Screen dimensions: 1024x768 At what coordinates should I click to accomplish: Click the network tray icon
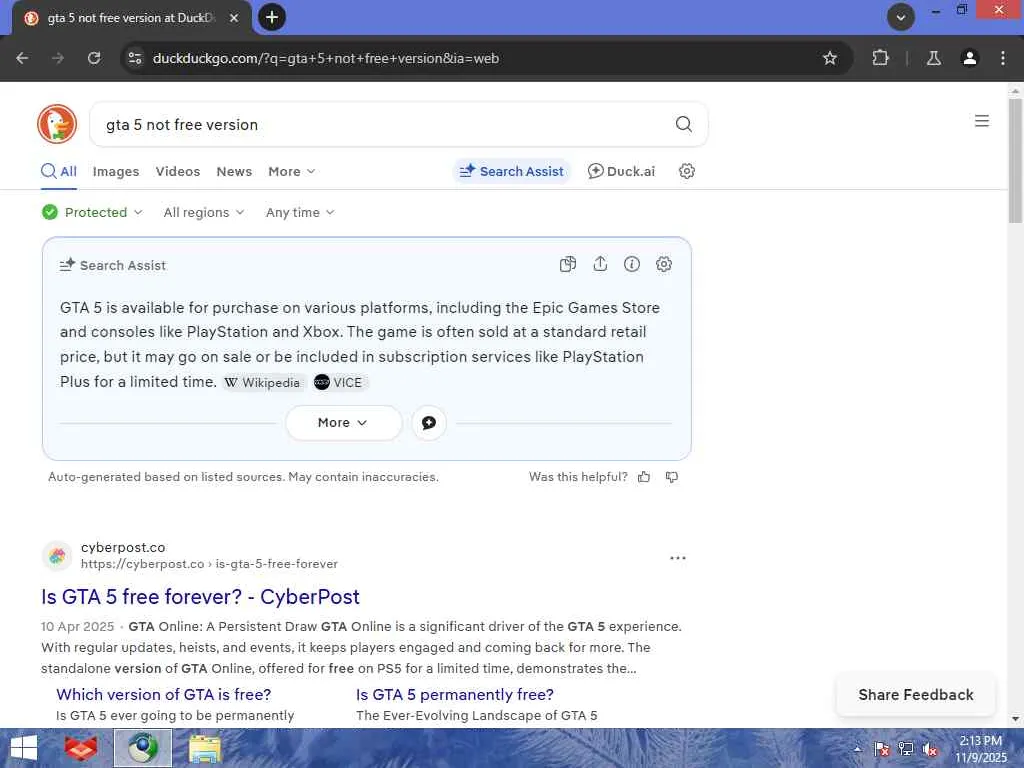905,749
